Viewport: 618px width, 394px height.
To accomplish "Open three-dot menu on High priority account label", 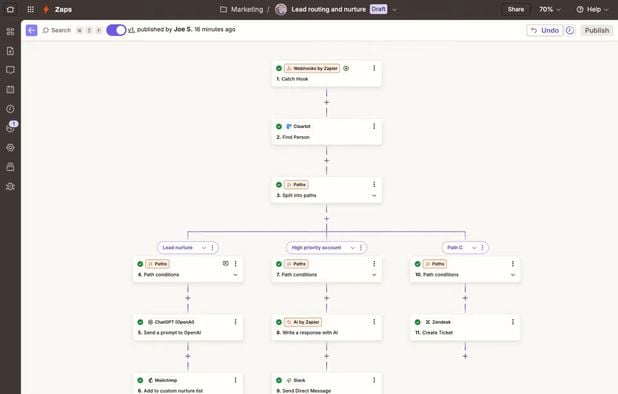I will tap(361, 247).
